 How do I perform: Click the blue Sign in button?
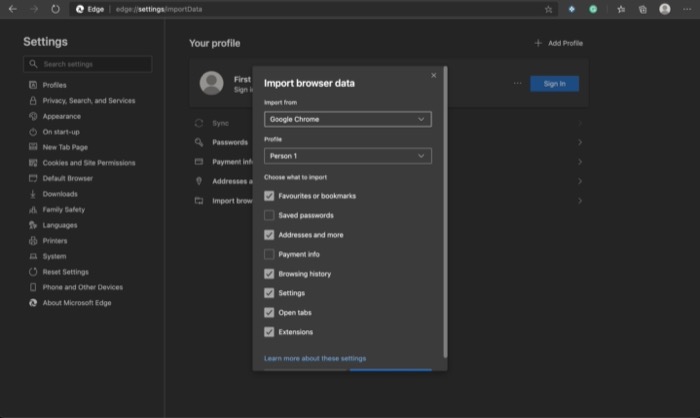tap(554, 84)
